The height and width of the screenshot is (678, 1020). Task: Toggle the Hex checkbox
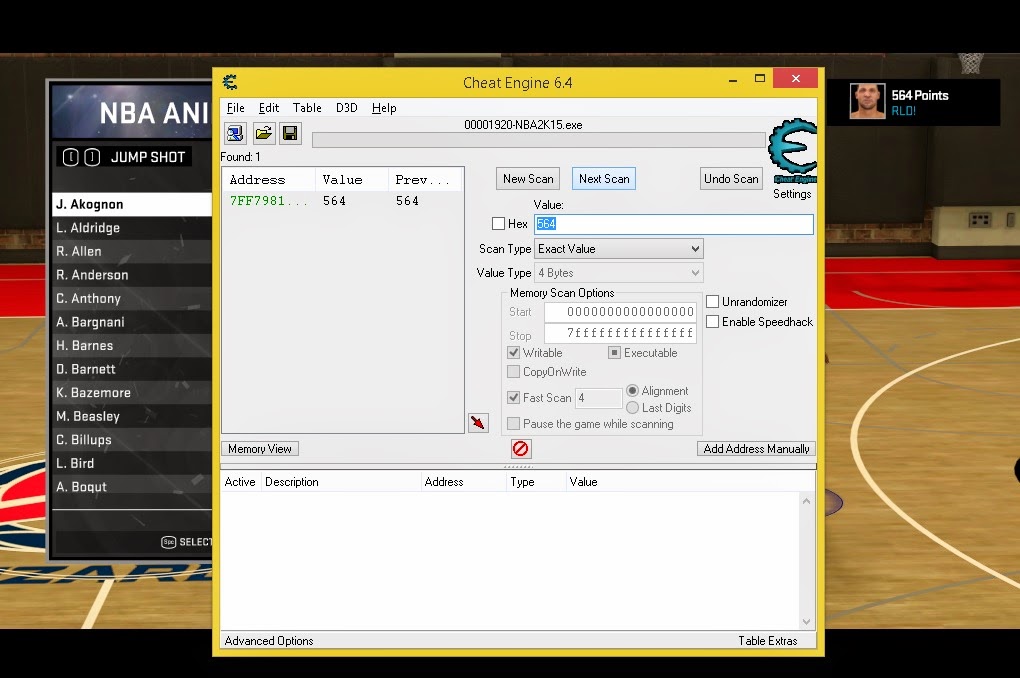[498, 224]
